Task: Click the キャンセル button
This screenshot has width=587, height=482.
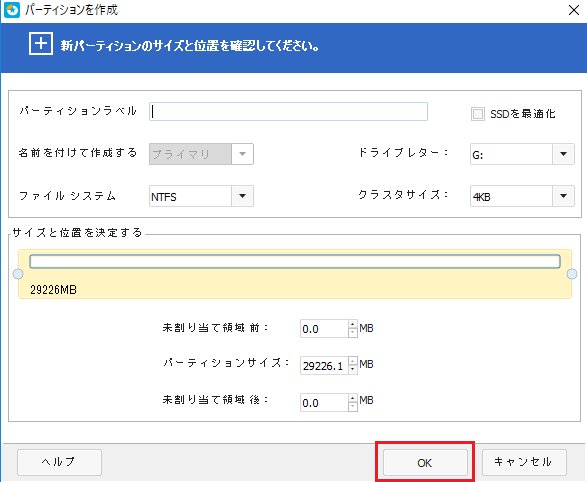Action: 524,462
